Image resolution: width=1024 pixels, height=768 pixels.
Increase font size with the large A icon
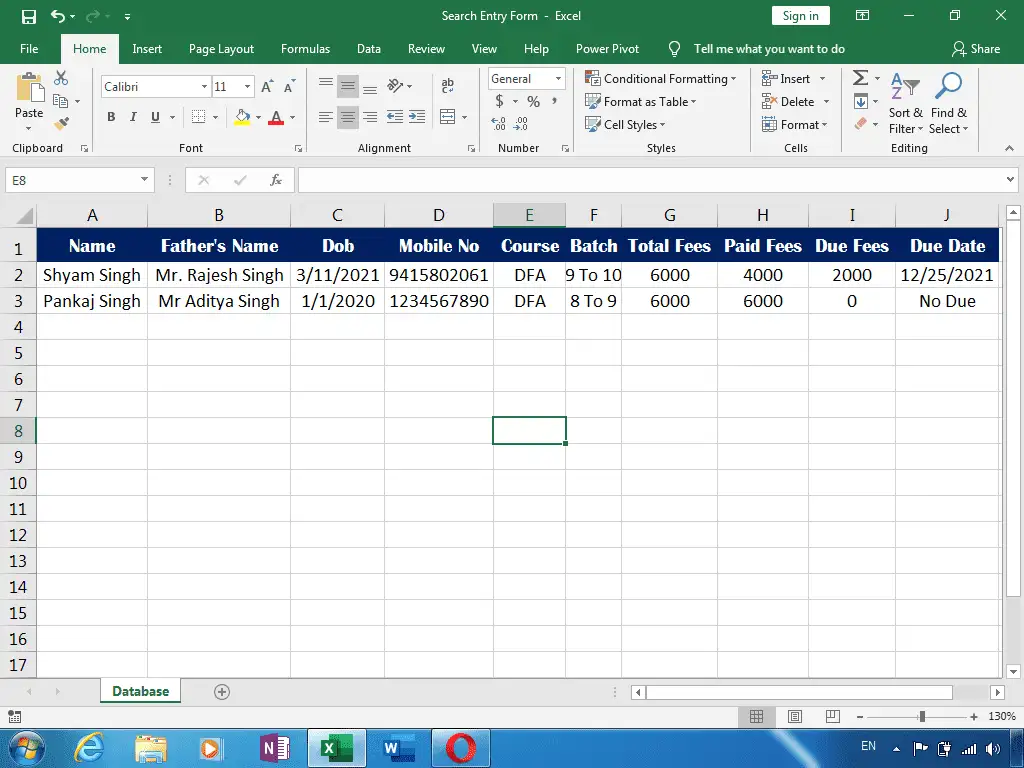click(x=267, y=86)
